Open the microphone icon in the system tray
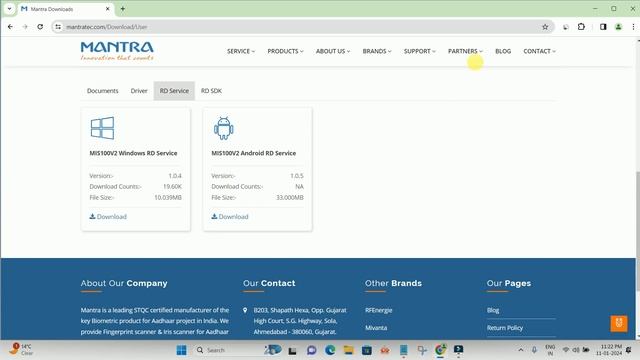 [534, 350]
